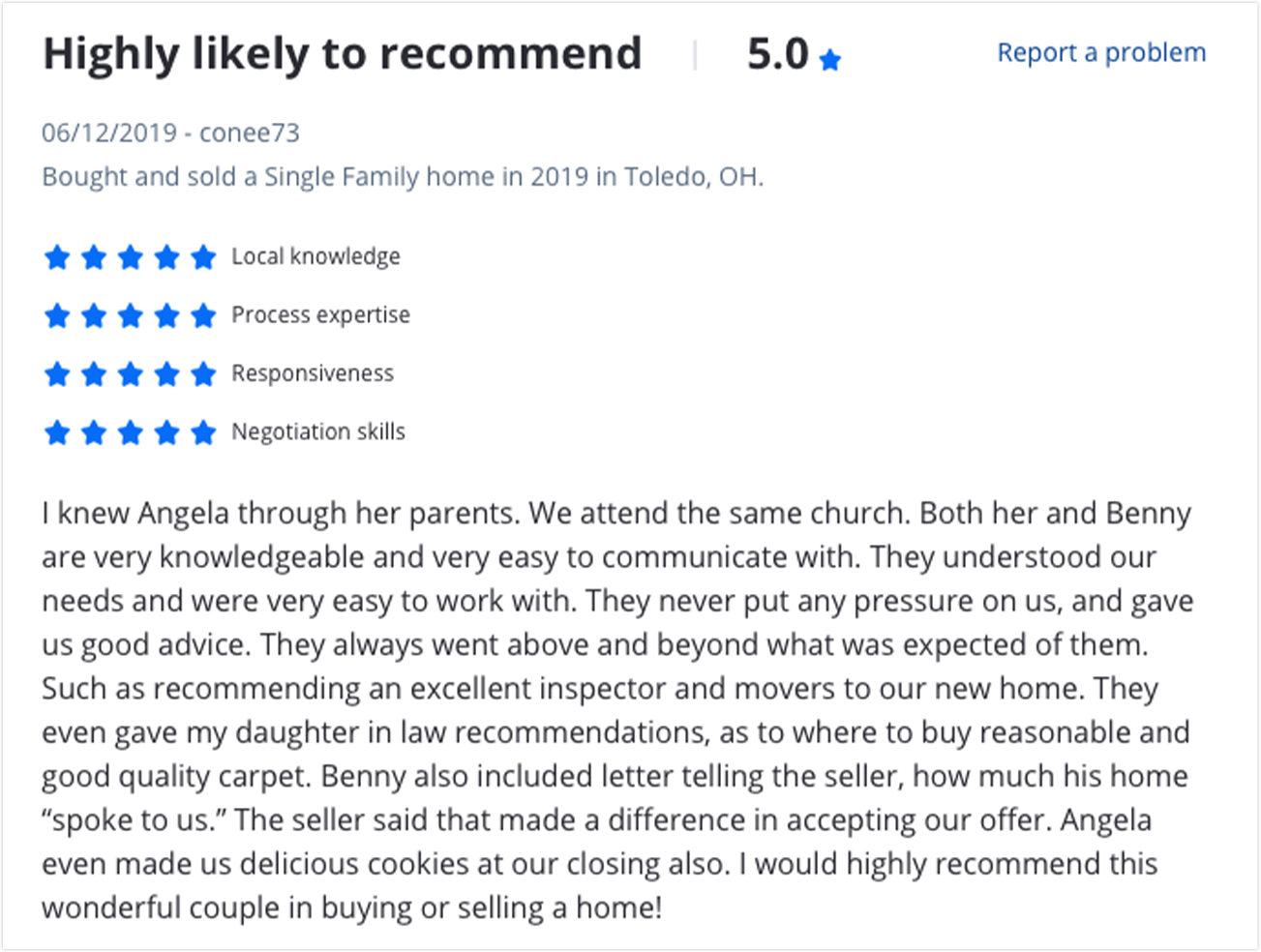
Task: Click the first star of Negotiation skills
Action: pyautogui.click(x=57, y=431)
